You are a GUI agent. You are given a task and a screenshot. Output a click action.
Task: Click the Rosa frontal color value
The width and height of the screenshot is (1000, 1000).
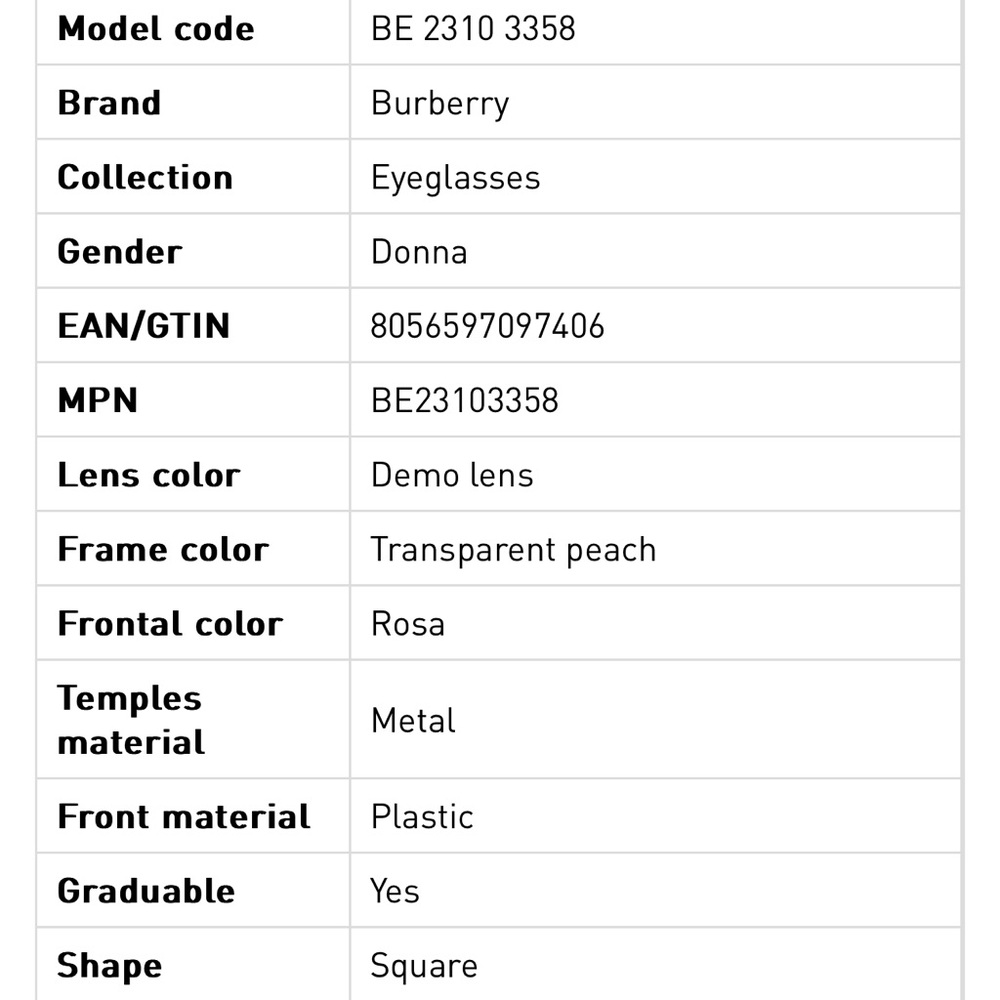pos(408,624)
